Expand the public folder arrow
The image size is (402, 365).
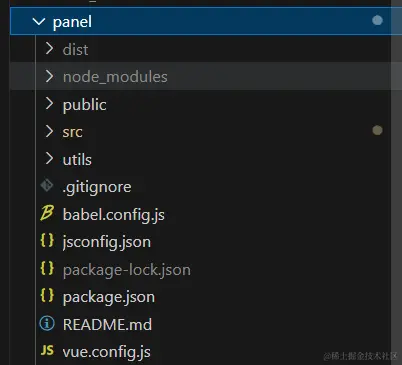(49, 104)
